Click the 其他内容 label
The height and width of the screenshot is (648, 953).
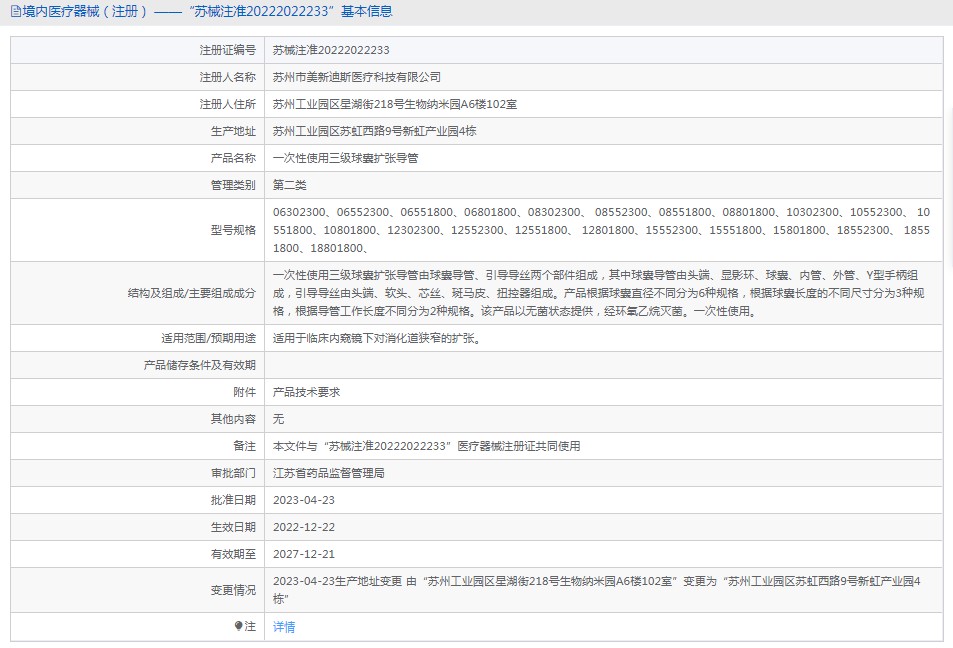click(x=233, y=419)
